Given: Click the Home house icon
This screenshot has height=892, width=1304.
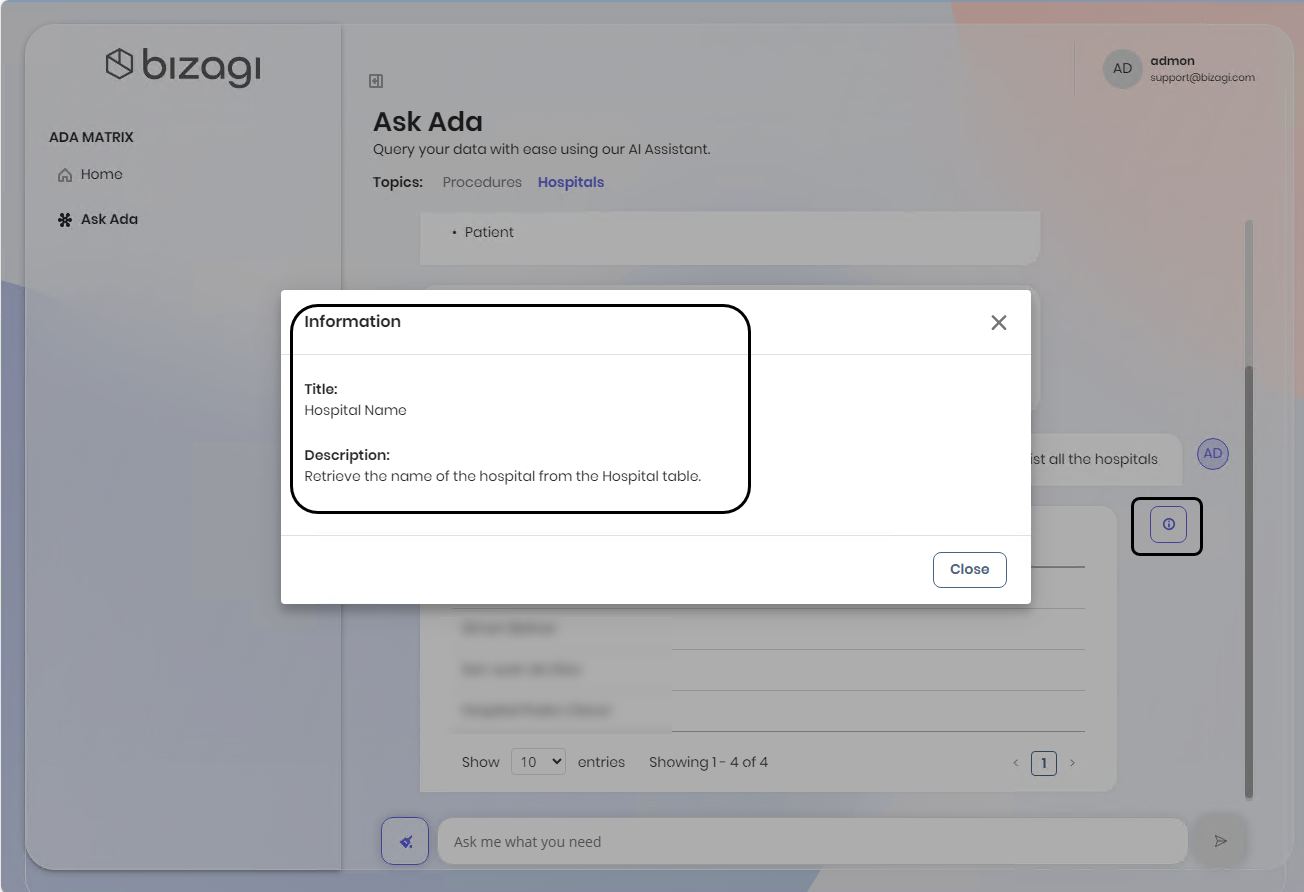Looking at the screenshot, I should click(65, 175).
